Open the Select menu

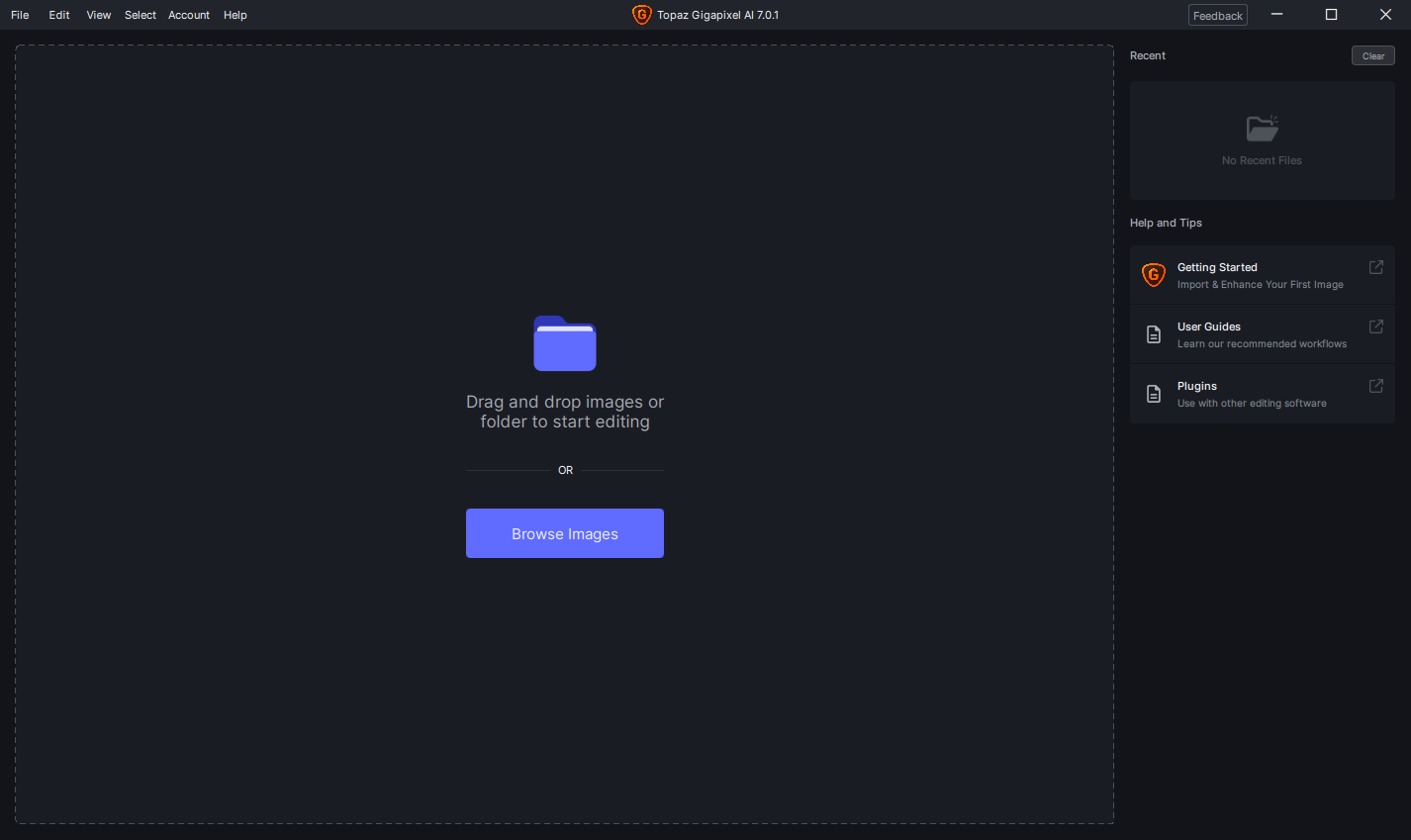pos(140,15)
